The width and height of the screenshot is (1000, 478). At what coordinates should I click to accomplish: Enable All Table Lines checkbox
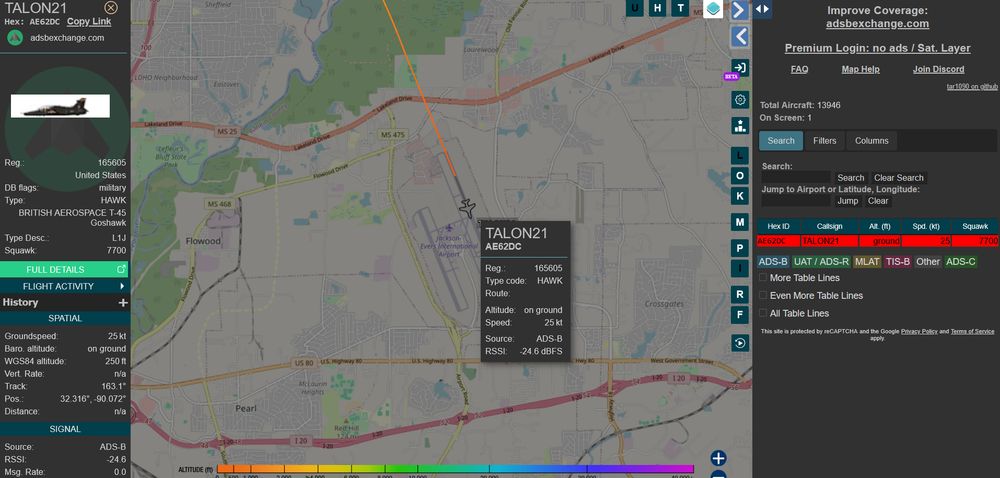(x=763, y=314)
